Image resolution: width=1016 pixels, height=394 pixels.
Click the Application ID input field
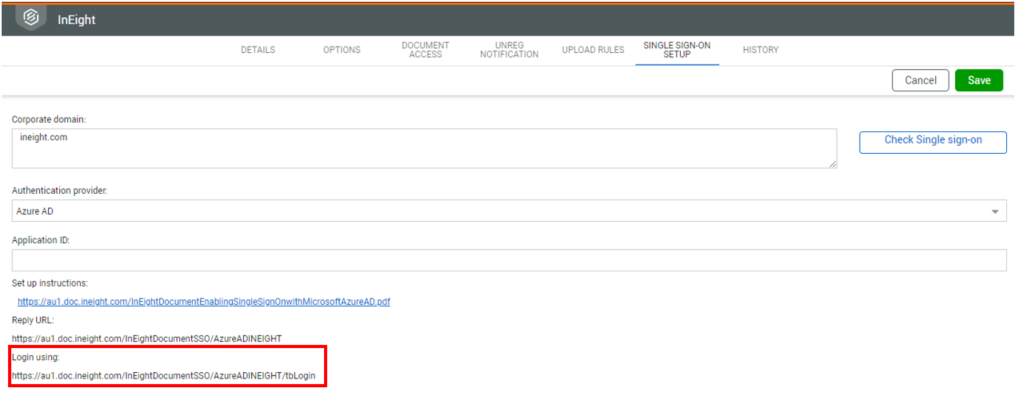(x=509, y=261)
